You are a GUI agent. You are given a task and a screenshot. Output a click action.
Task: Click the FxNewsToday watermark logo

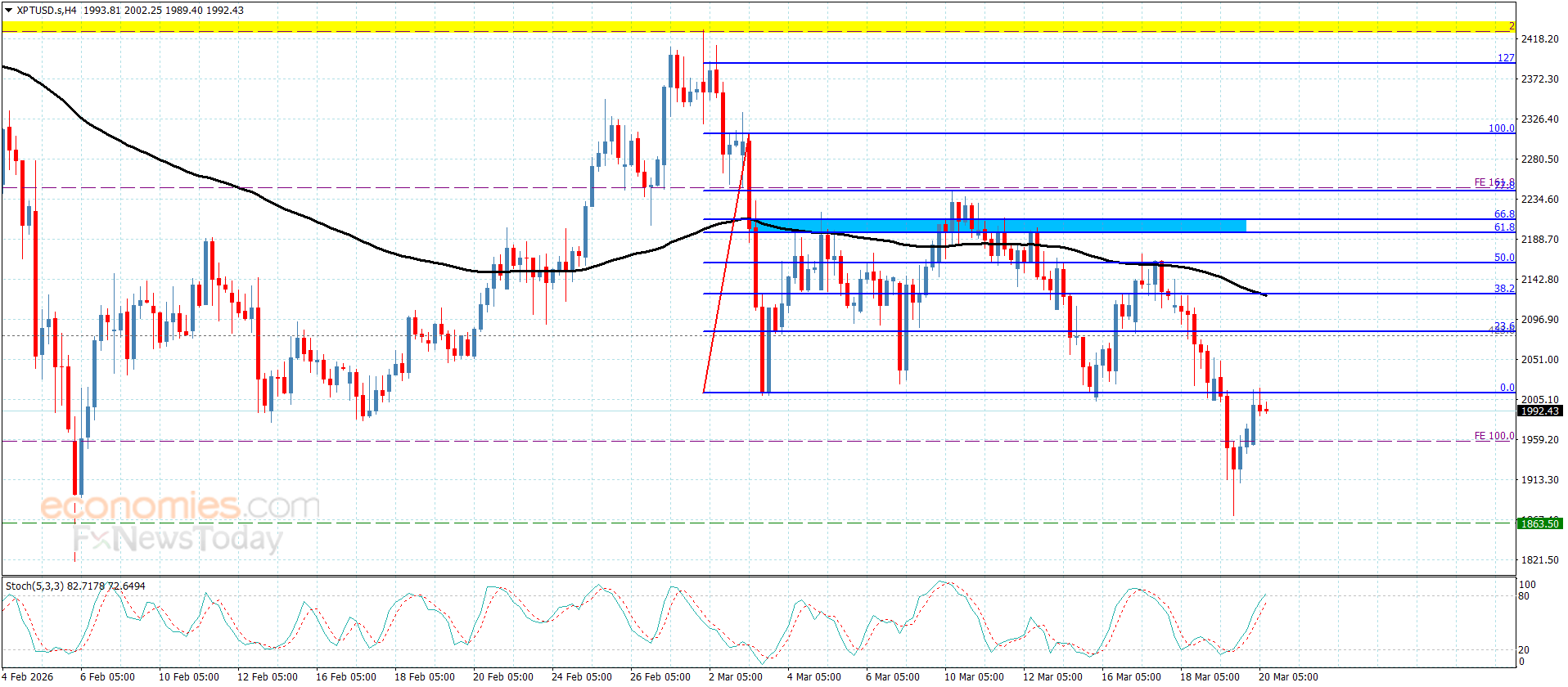point(177,539)
